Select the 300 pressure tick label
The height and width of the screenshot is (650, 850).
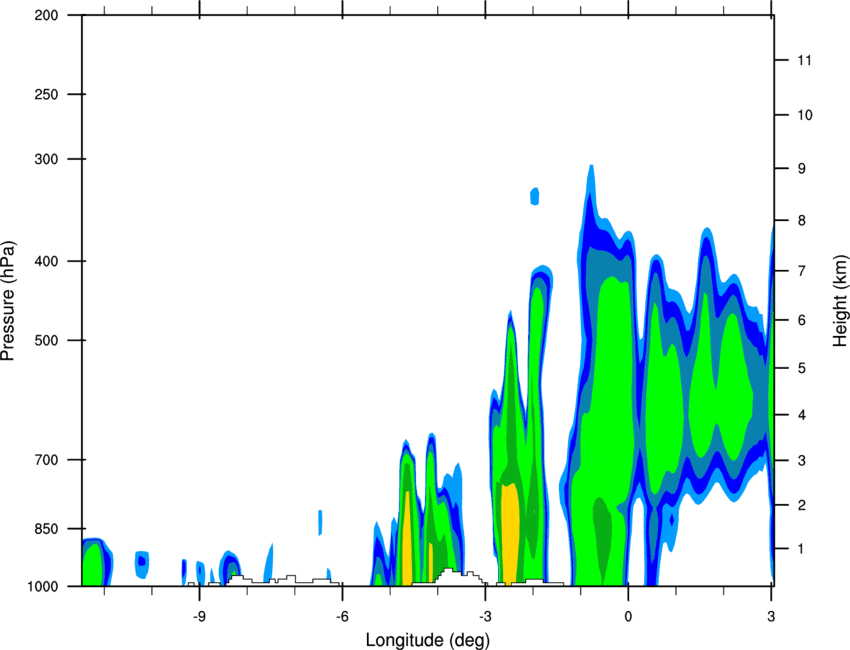tap(46, 159)
